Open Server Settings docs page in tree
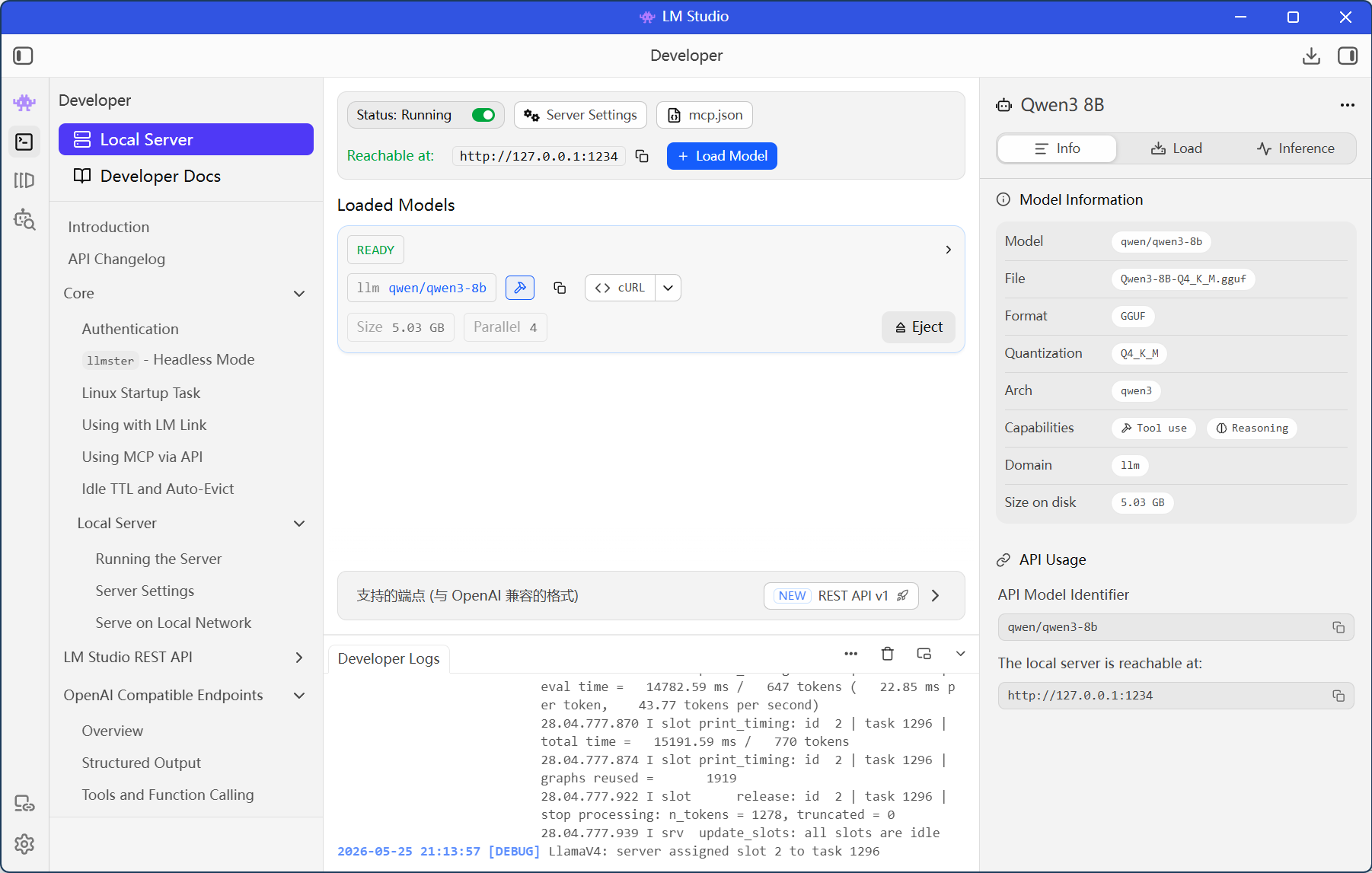 145,591
